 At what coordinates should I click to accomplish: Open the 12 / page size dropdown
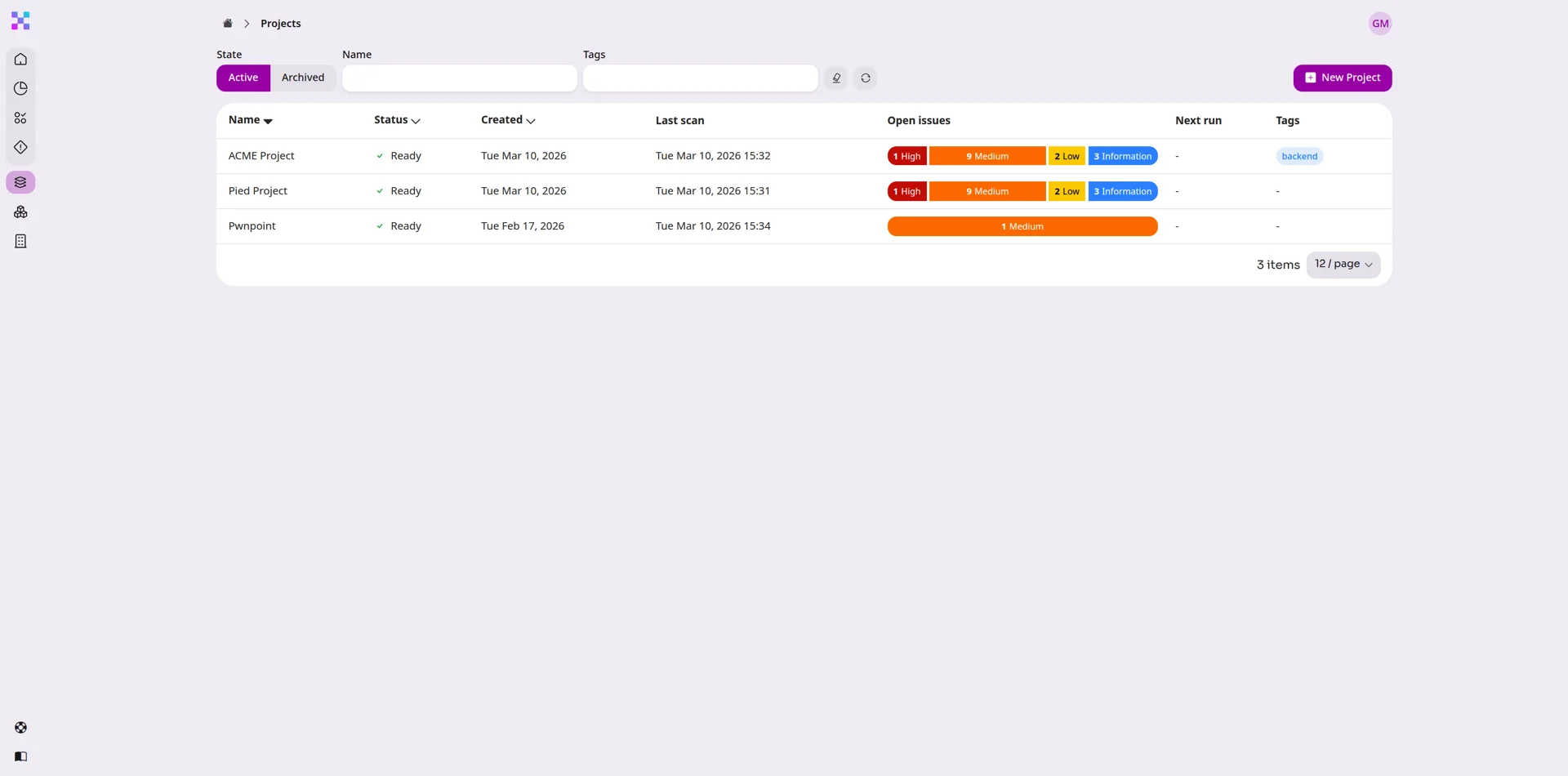pyautogui.click(x=1343, y=264)
